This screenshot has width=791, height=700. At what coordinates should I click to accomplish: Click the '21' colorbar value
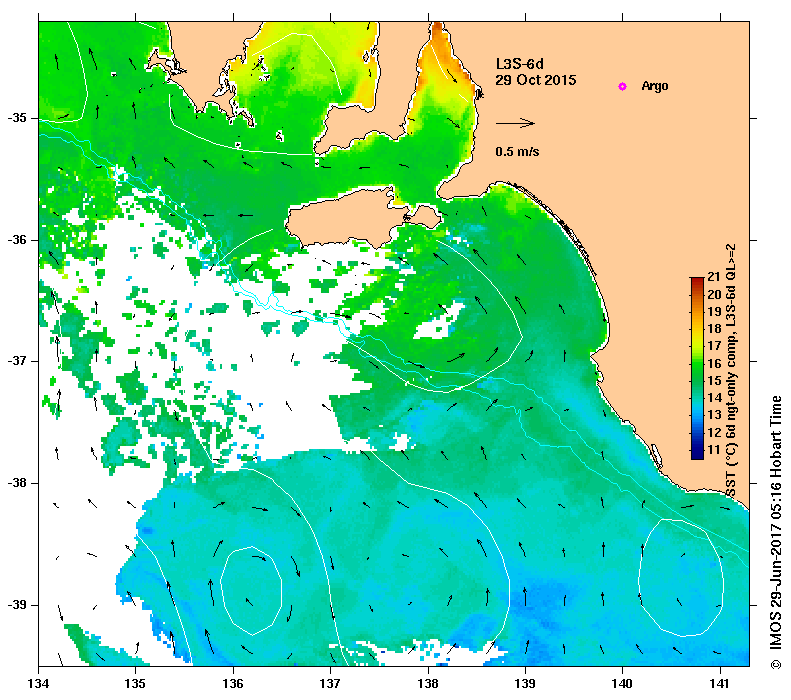pos(714,276)
